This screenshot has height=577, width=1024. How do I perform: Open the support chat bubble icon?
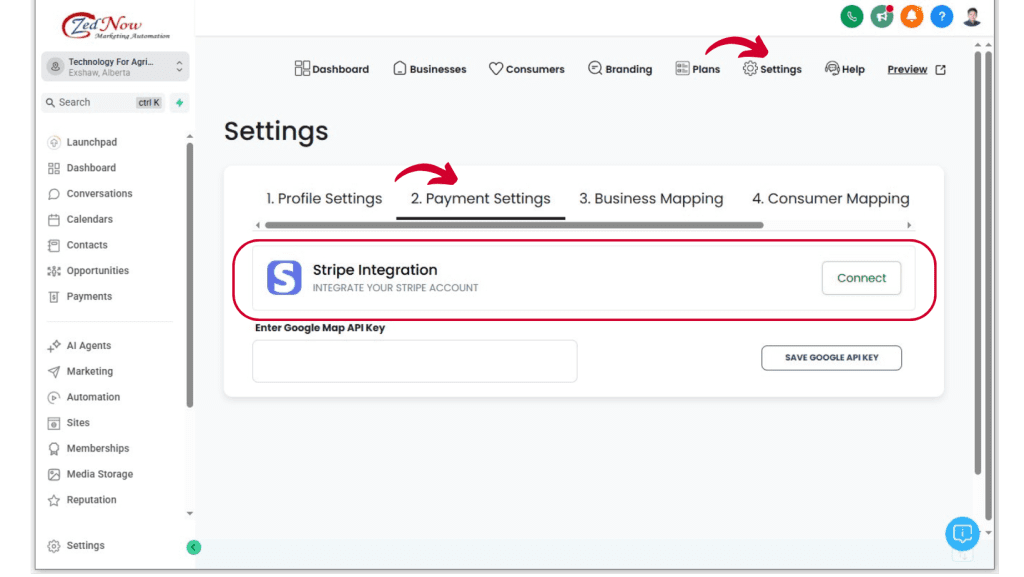(x=961, y=534)
